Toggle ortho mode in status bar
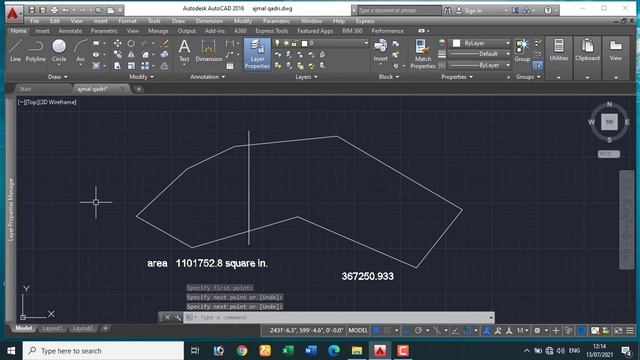This screenshot has width=640, height=360. coord(407,331)
